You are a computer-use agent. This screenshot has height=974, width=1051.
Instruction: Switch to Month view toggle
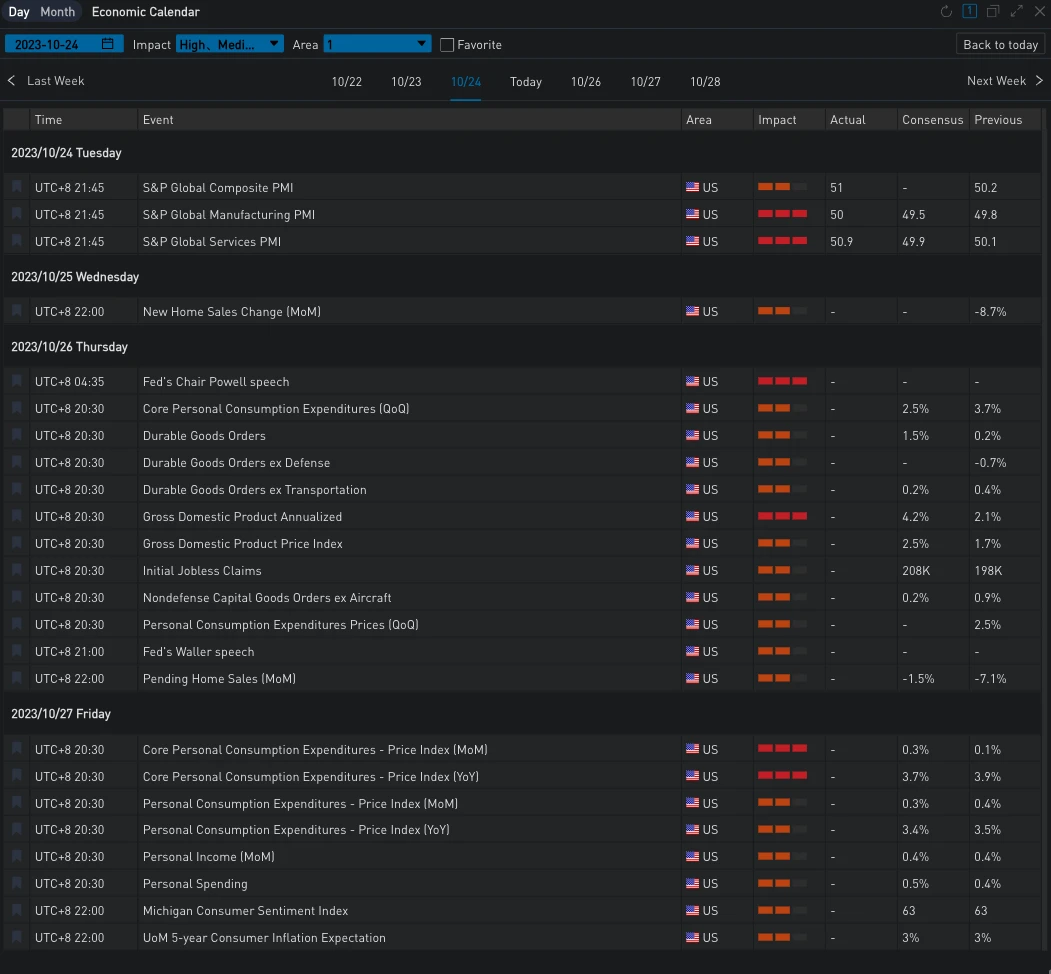click(x=58, y=12)
